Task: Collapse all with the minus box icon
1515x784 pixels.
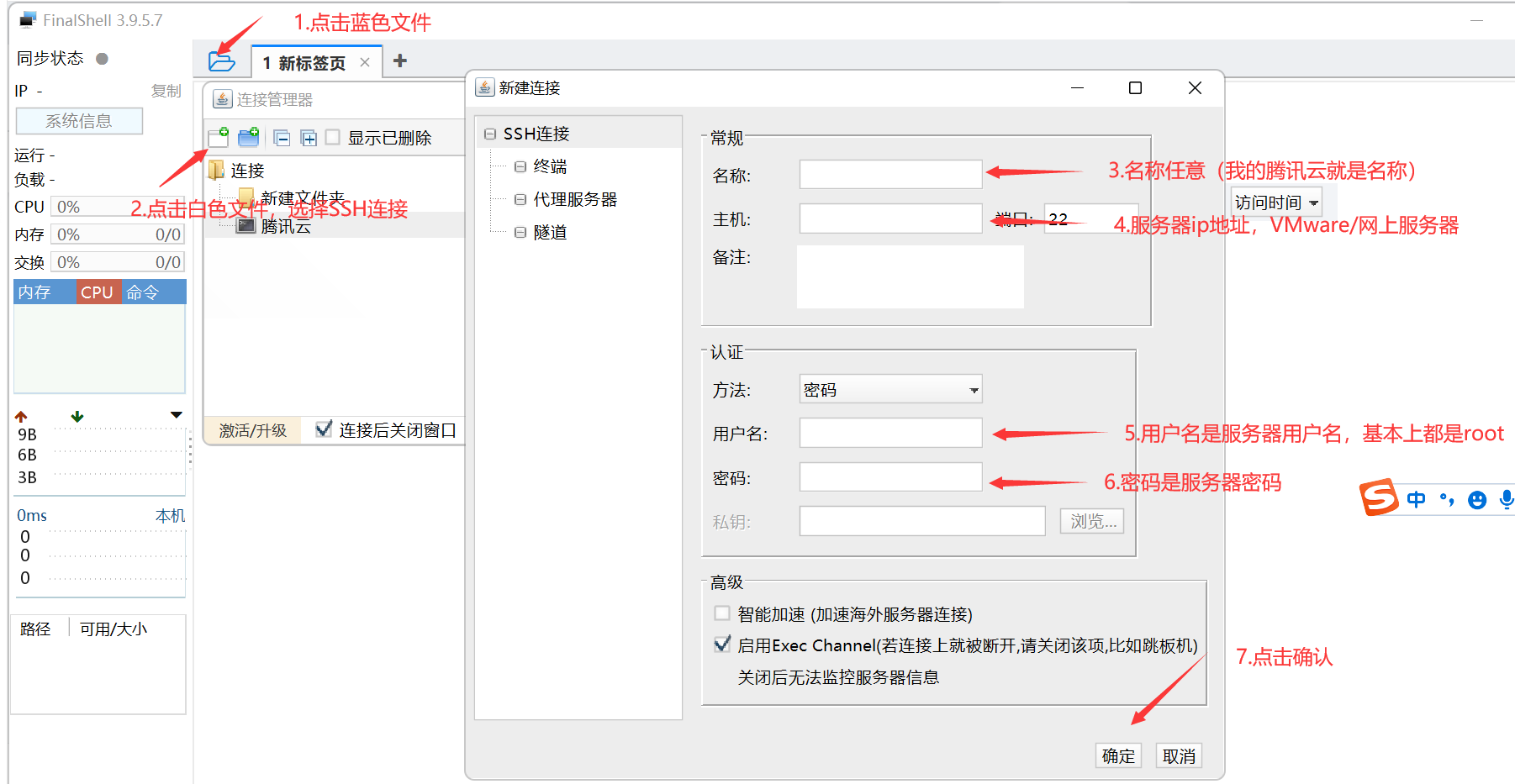Action: click(282, 138)
